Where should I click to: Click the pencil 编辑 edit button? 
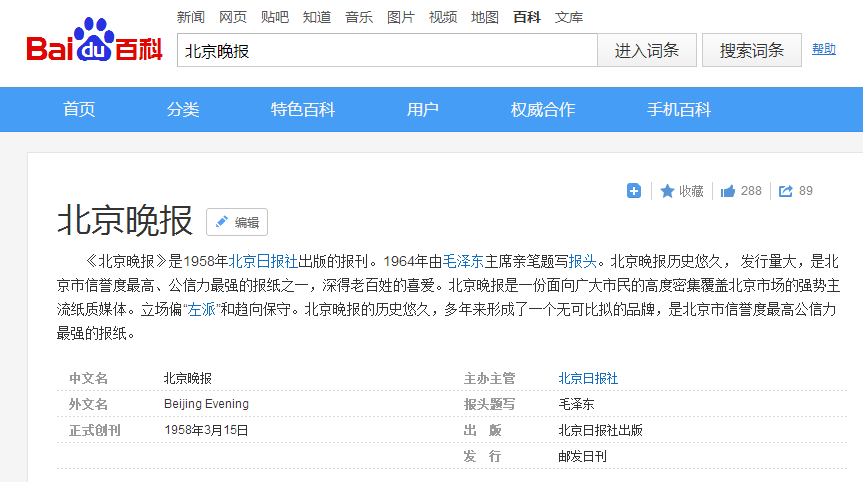(x=237, y=222)
